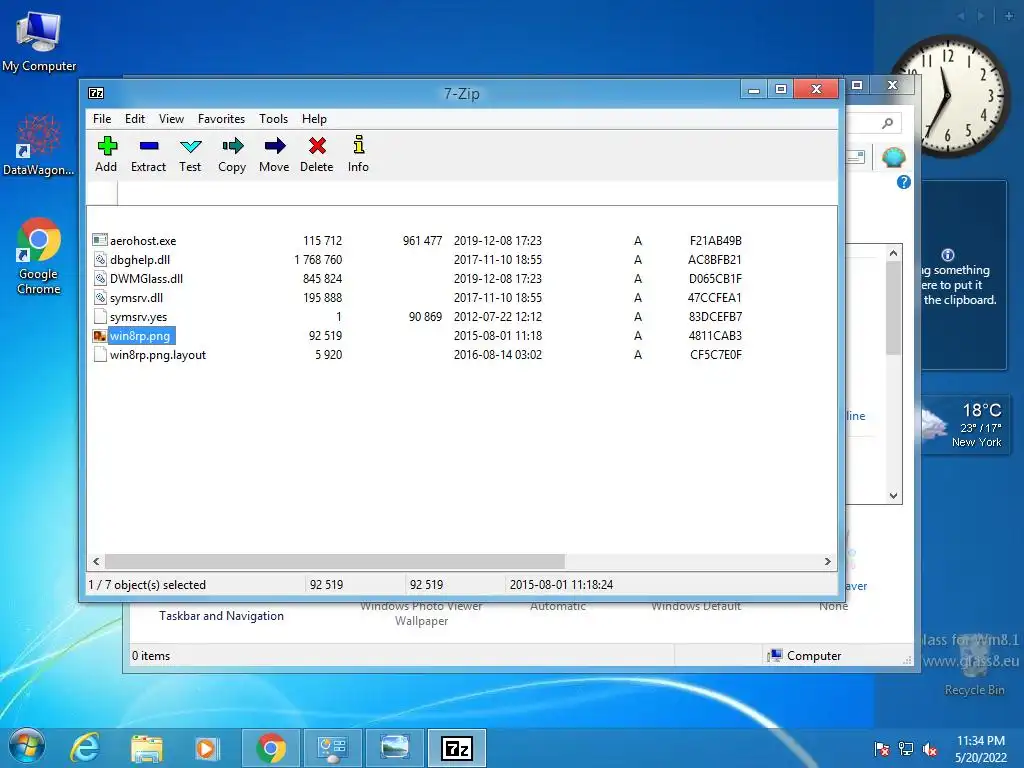Open Windows Media Player from taskbar

tap(206, 748)
